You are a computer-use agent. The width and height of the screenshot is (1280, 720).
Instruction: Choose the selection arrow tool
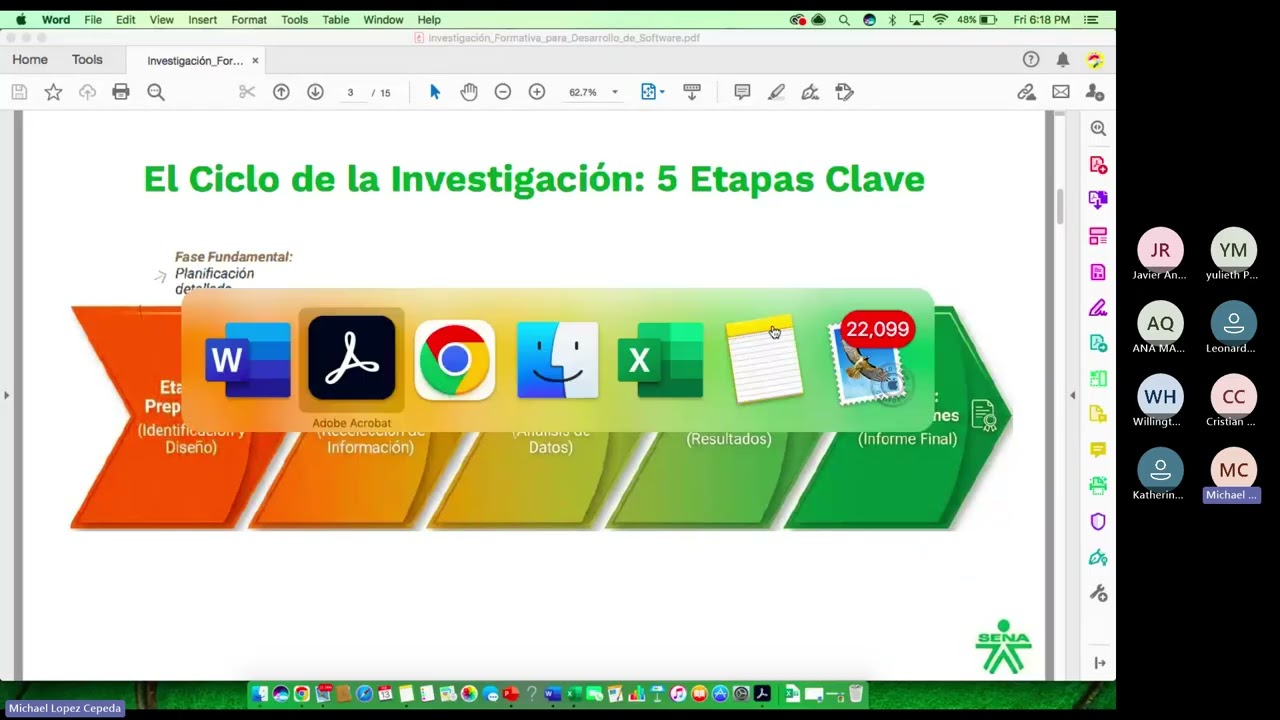click(x=435, y=92)
